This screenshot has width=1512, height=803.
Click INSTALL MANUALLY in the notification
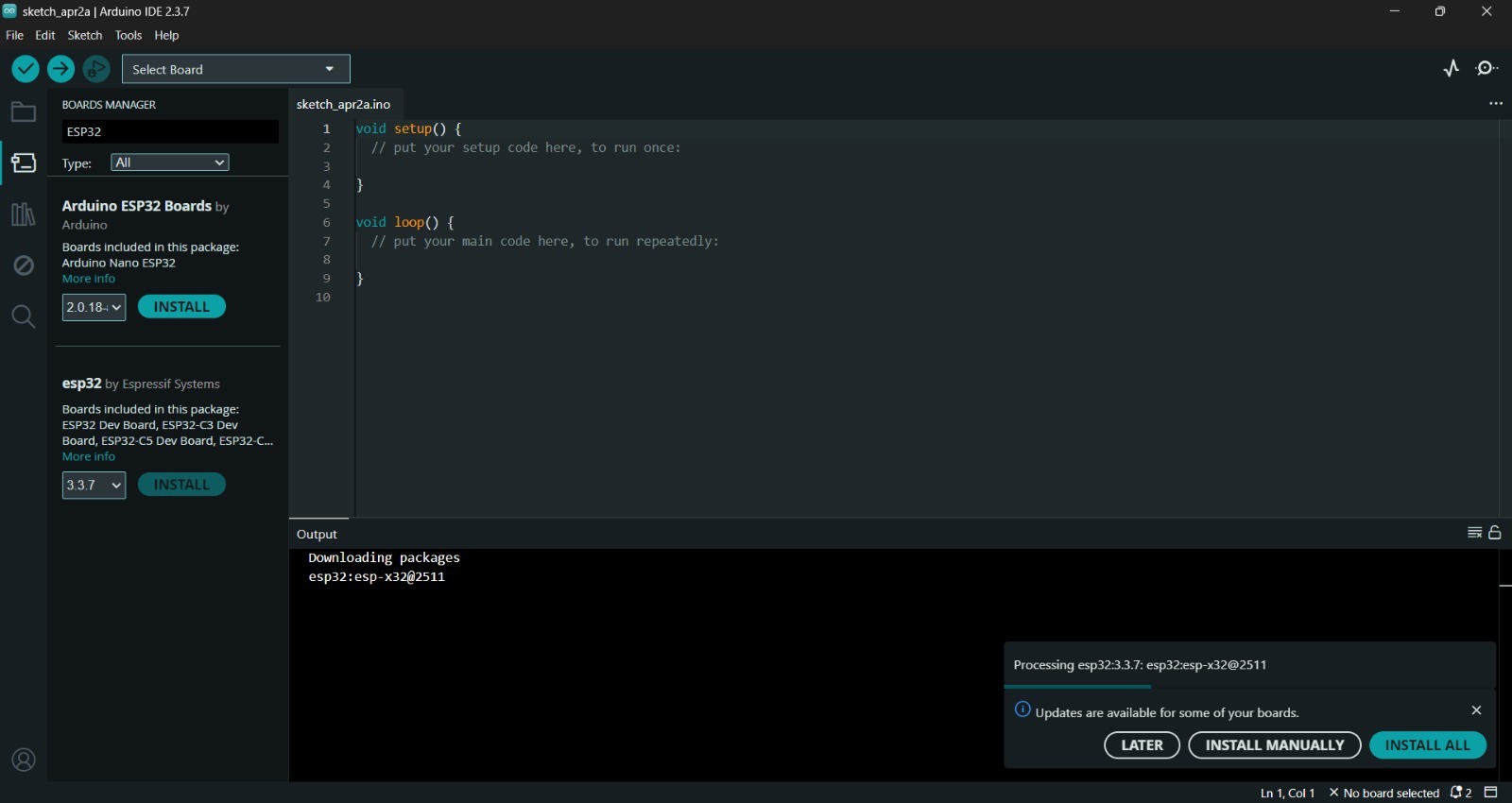pyautogui.click(x=1275, y=745)
